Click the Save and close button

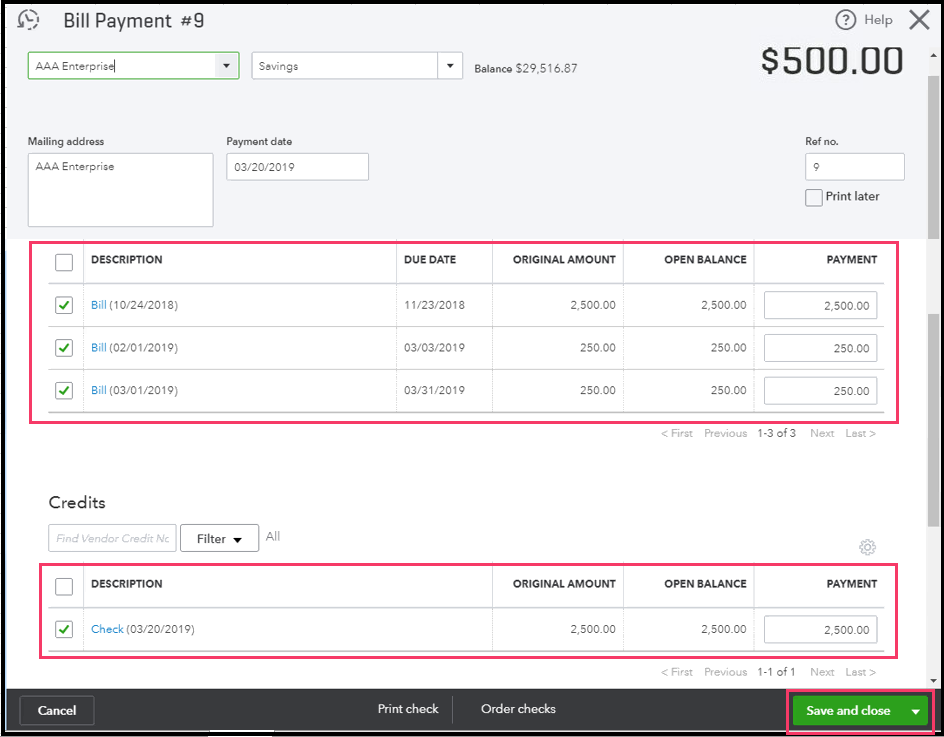[848, 711]
